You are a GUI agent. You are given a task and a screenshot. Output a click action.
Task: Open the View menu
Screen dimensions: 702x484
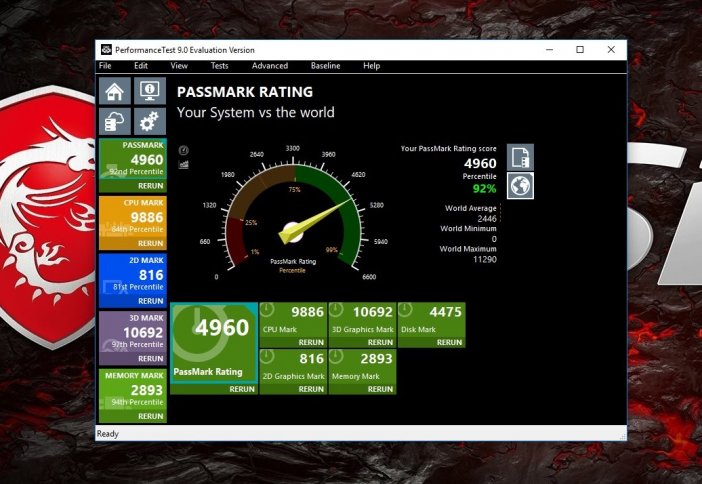click(x=179, y=66)
